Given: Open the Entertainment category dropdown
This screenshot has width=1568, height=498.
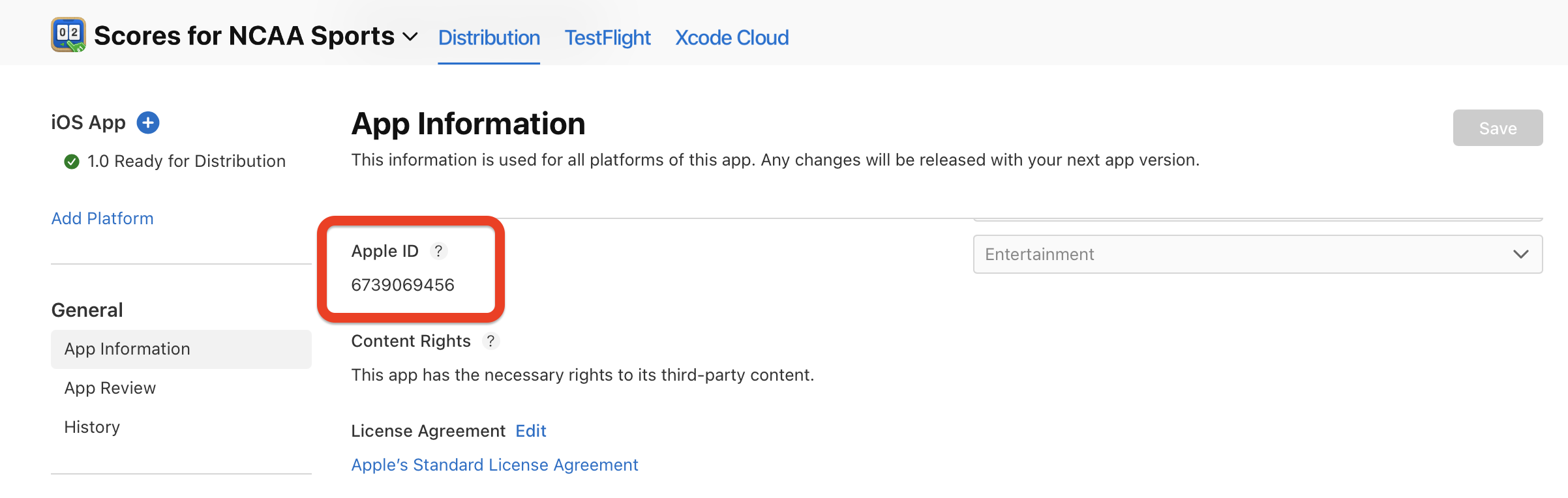Looking at the screenshot, I should [1239, 254].
